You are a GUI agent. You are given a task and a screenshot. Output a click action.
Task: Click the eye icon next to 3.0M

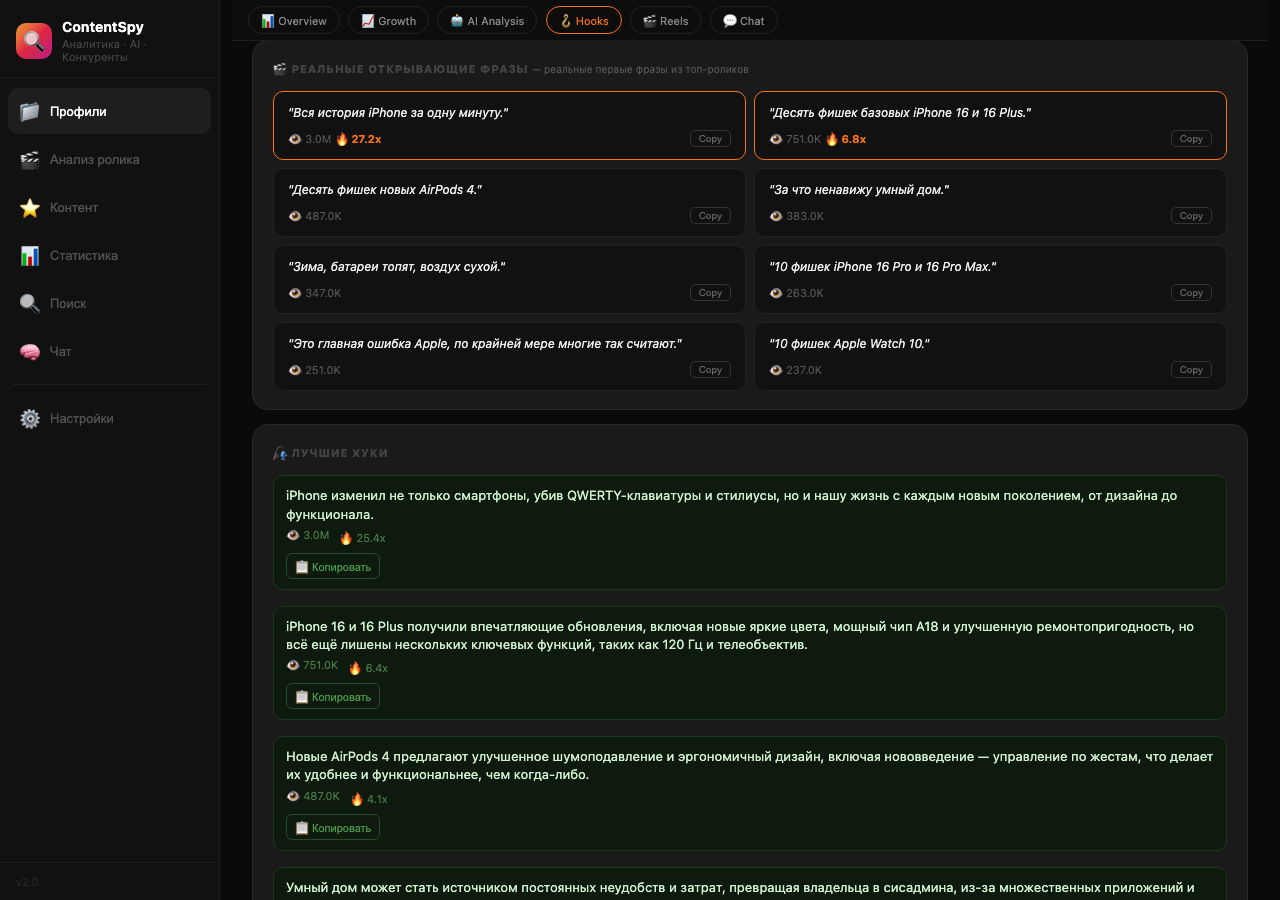point(294,139)
